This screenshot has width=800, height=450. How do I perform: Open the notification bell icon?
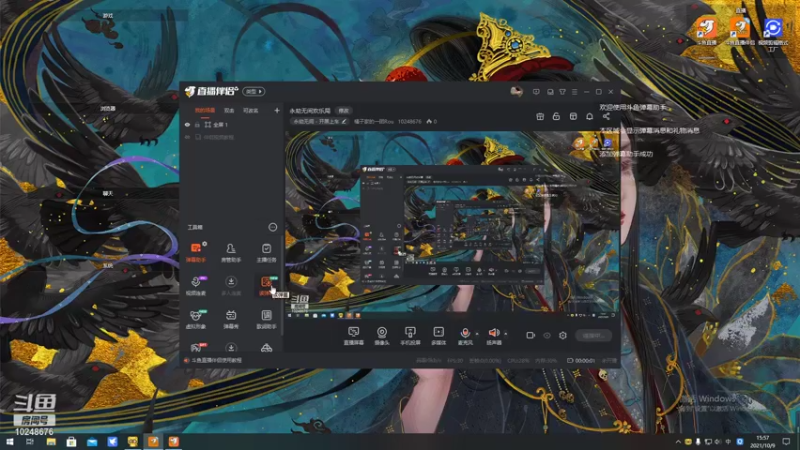coord(589,117)
